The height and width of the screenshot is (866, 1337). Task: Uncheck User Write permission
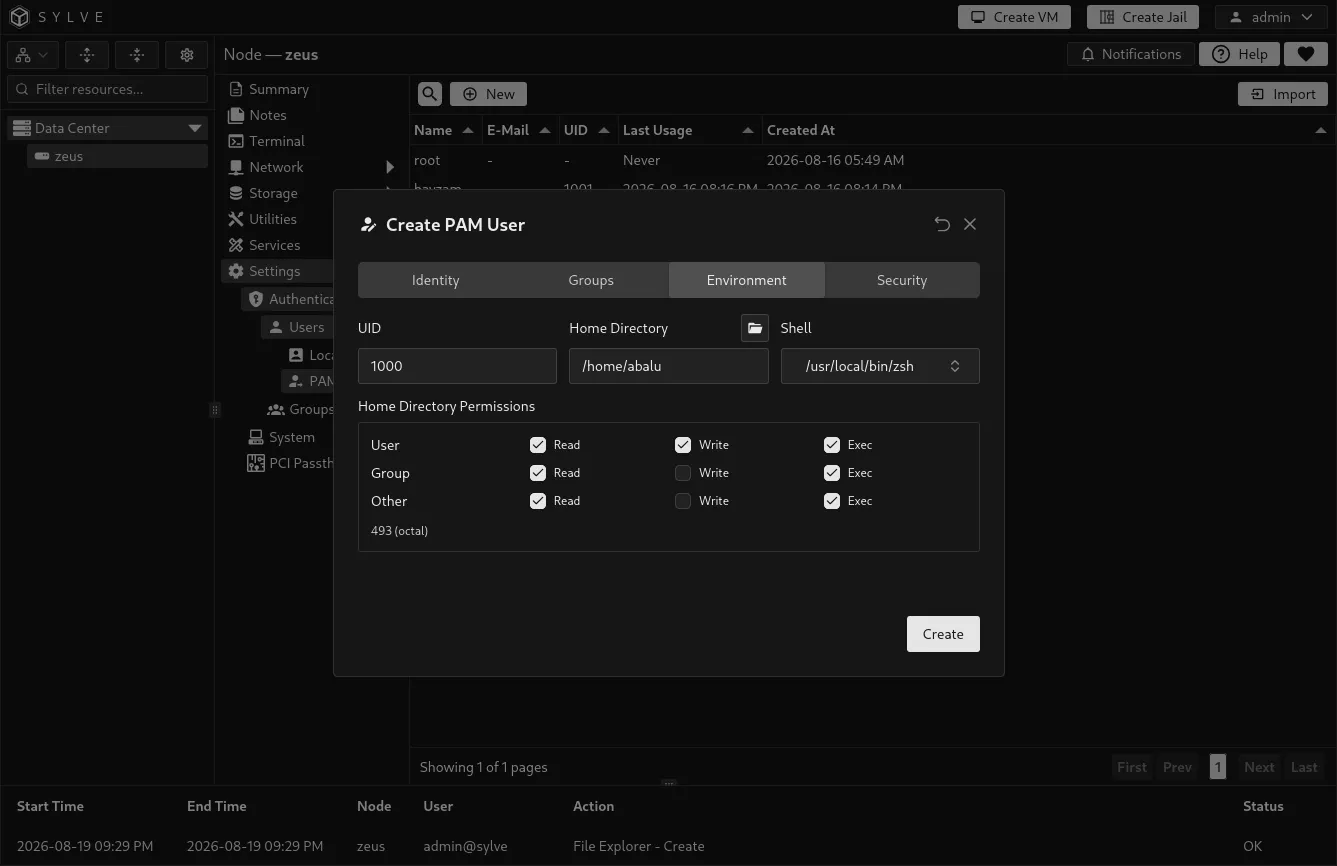coord(683,445)
